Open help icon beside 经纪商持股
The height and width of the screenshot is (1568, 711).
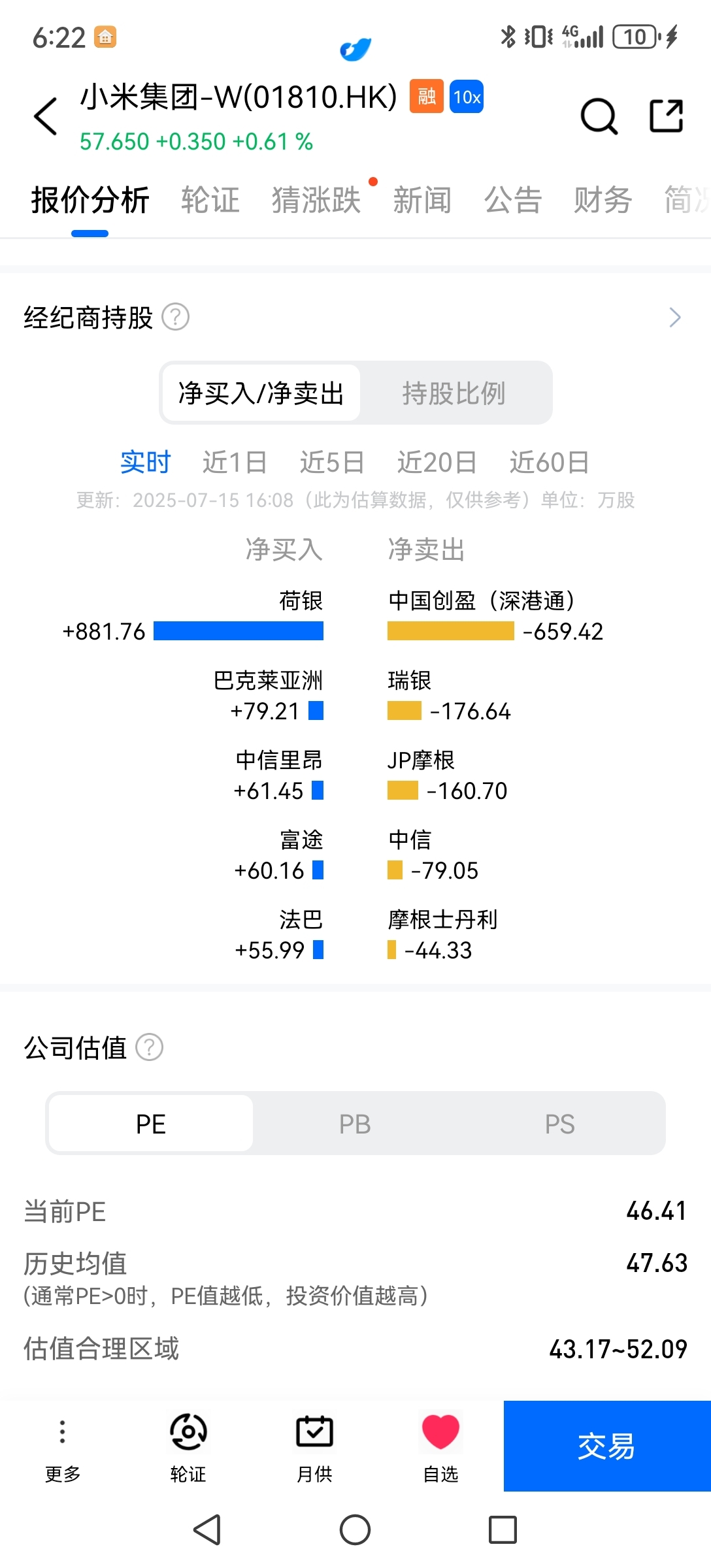(175, 318)
